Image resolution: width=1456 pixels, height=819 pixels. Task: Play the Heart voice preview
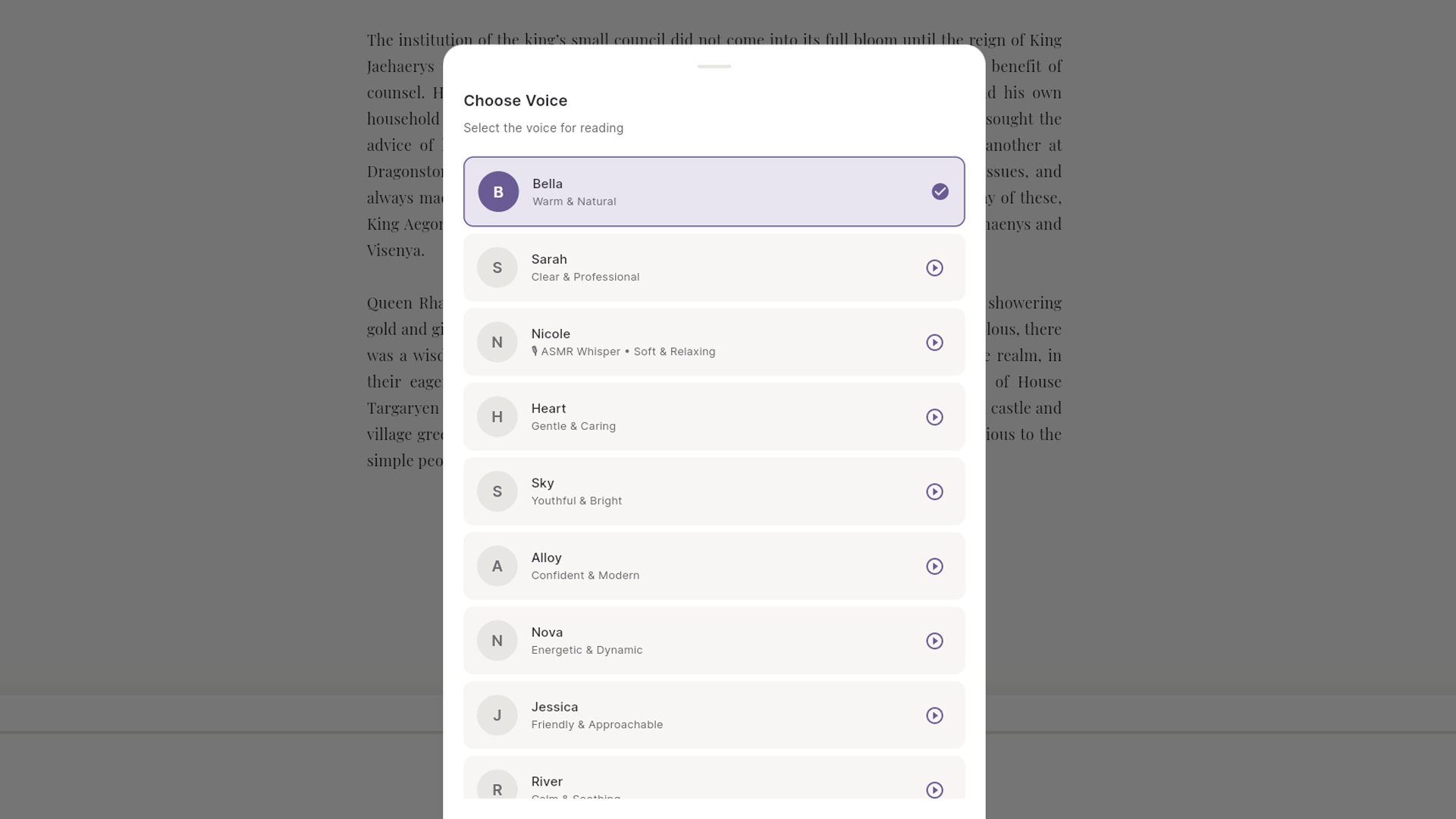point(934,416)
